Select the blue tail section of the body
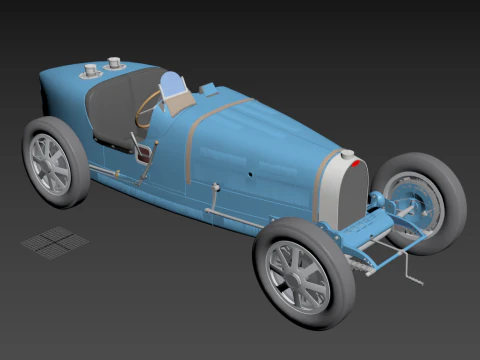The image size is (480, 360). pyautogui.click(x=63, y=93)
